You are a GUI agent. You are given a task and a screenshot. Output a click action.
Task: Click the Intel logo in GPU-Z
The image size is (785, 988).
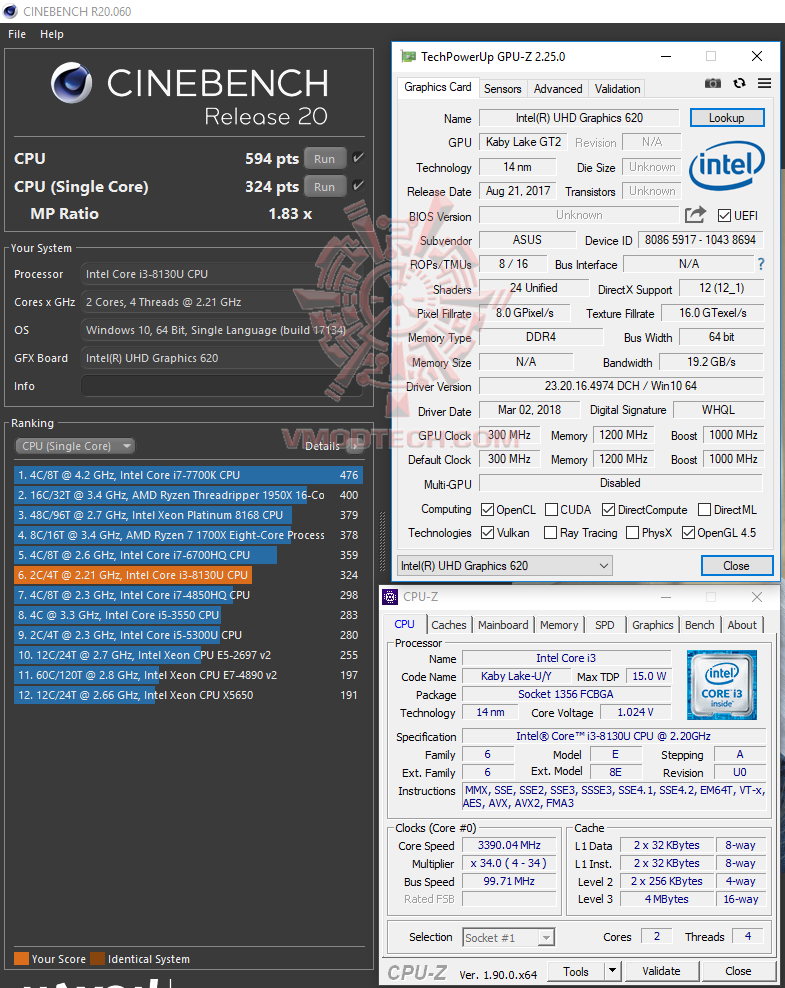click(x=726, y=165)
